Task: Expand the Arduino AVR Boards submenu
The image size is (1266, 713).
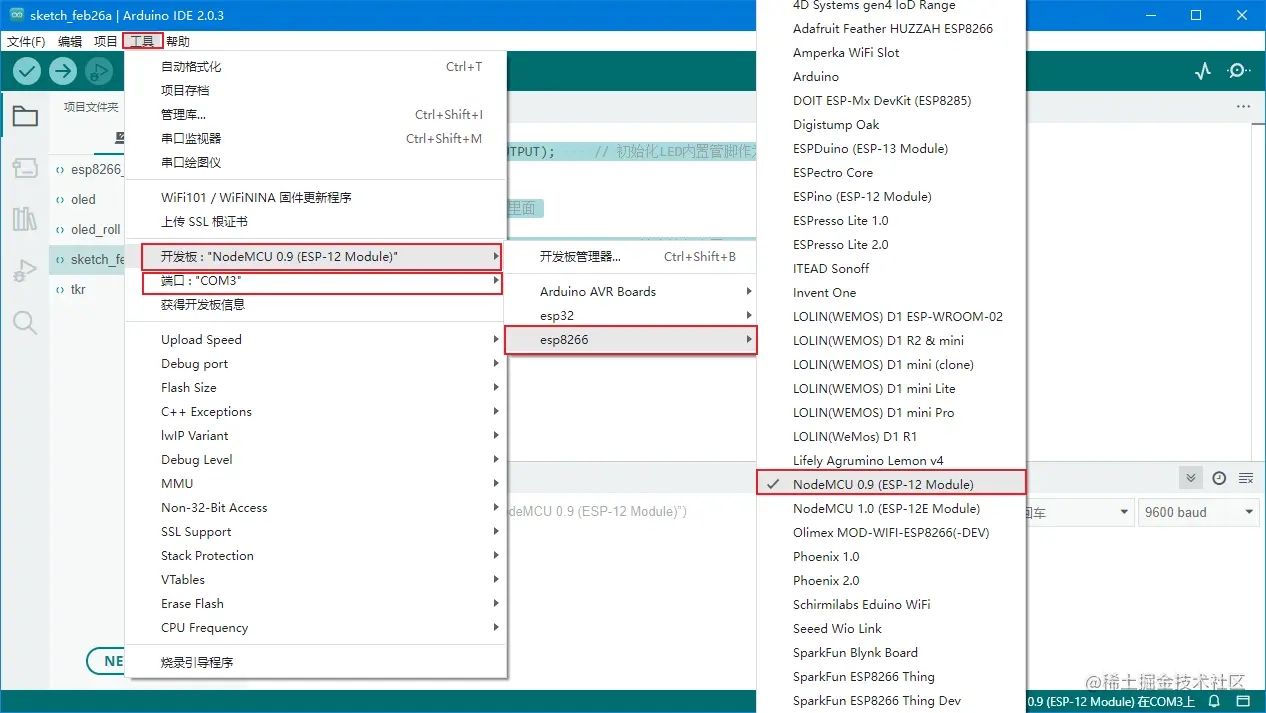Action: tap(631, 292)
